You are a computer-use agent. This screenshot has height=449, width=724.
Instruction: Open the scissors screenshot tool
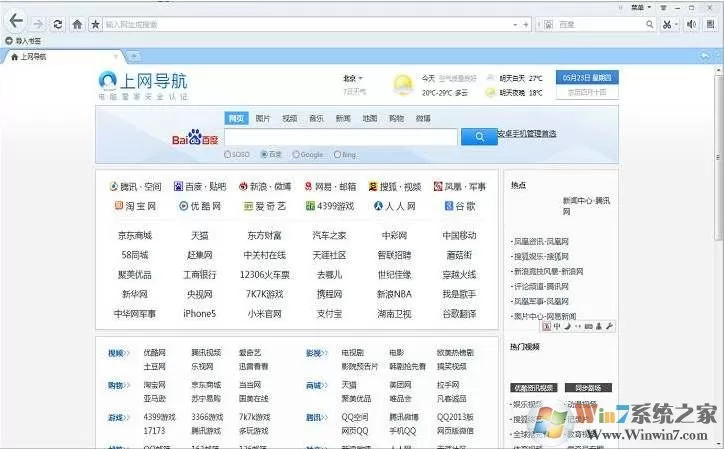click(x=667, y=24)
